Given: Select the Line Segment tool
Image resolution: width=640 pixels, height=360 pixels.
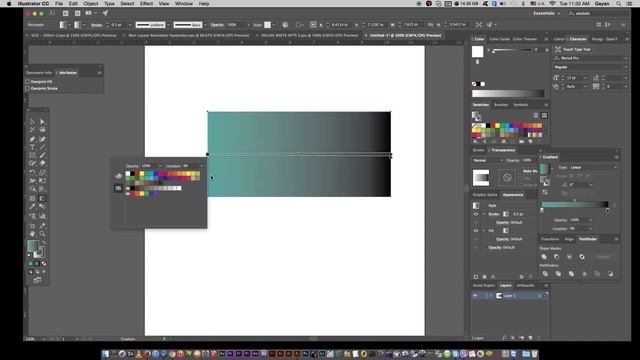Looking at the screenshot, I should (42, 147).
